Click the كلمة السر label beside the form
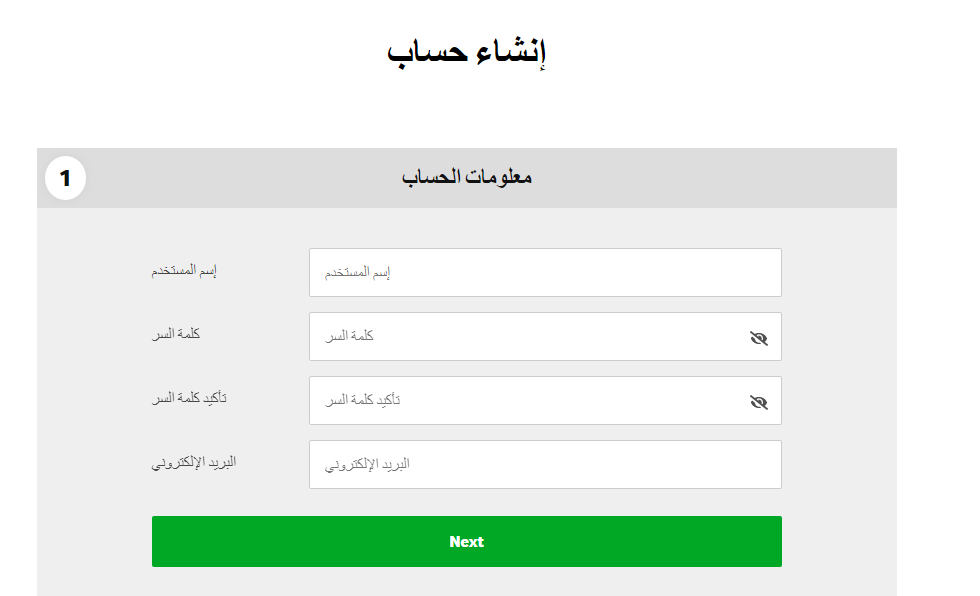Screen dimensions: 980x596 click(x=176, y=333)
